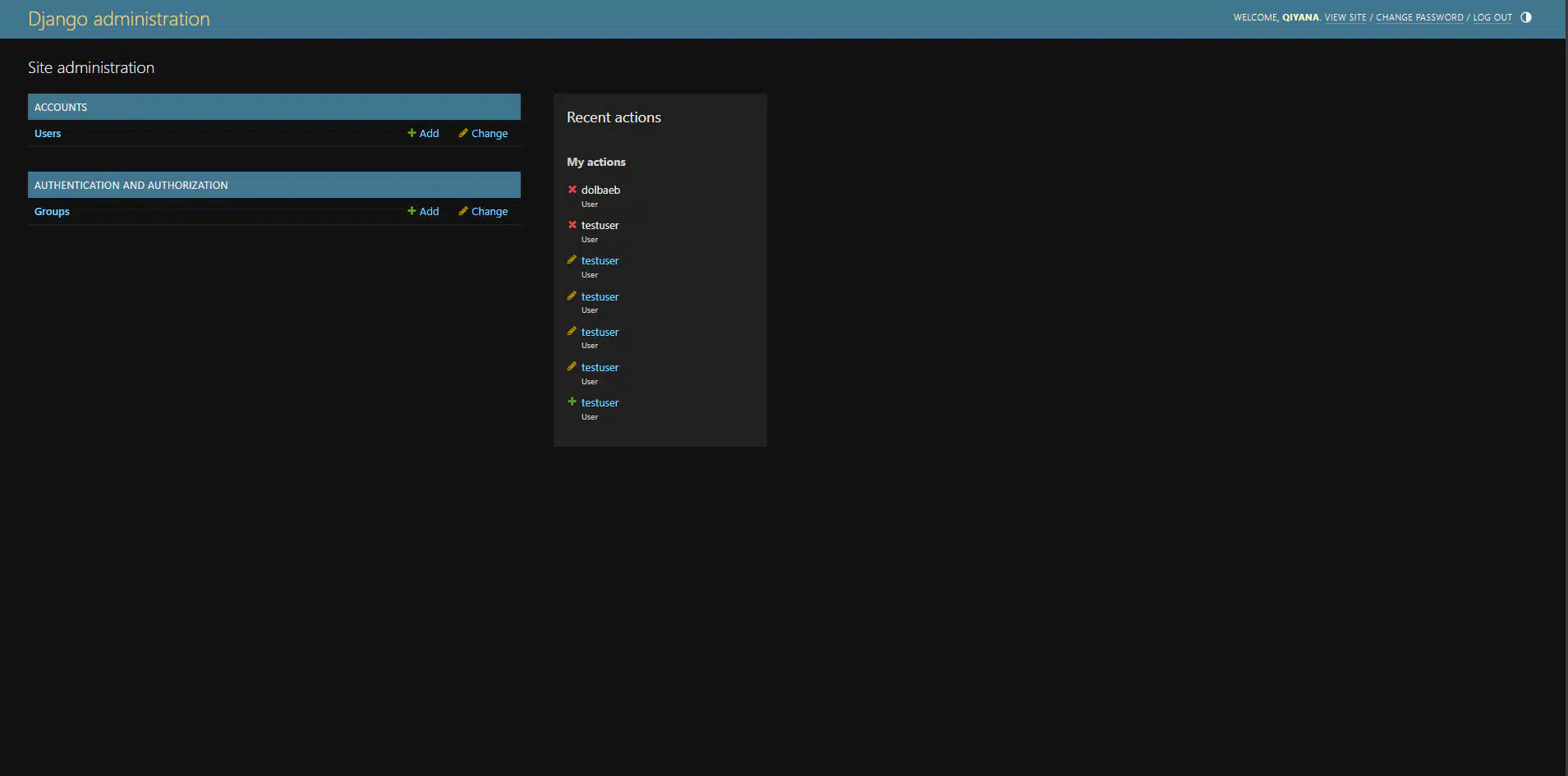
Task: Open the Users model list
Action: tap(48, 133)
